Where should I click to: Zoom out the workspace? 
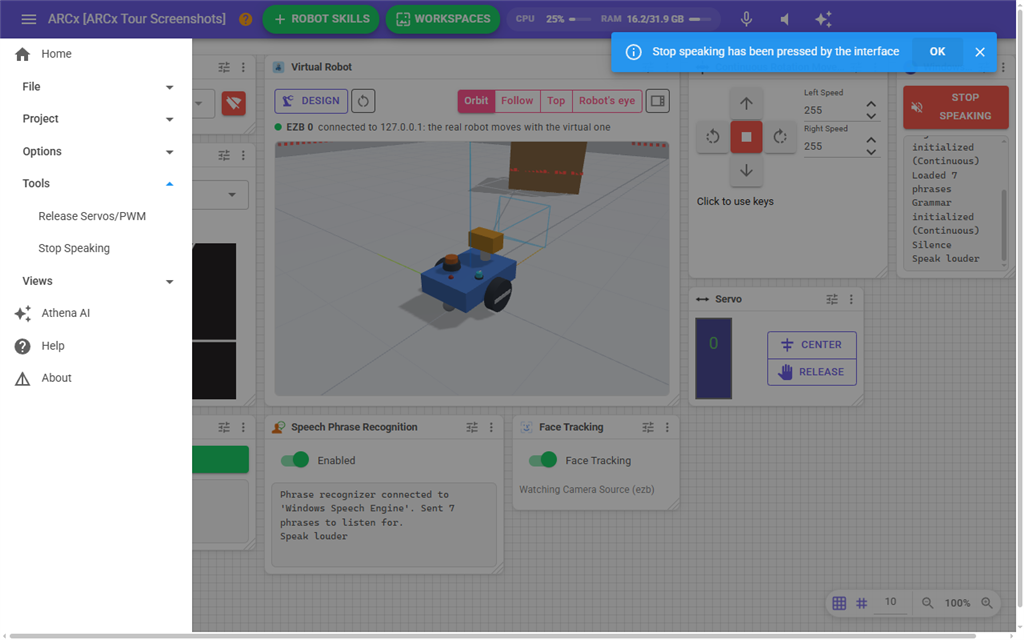(927, 603)
